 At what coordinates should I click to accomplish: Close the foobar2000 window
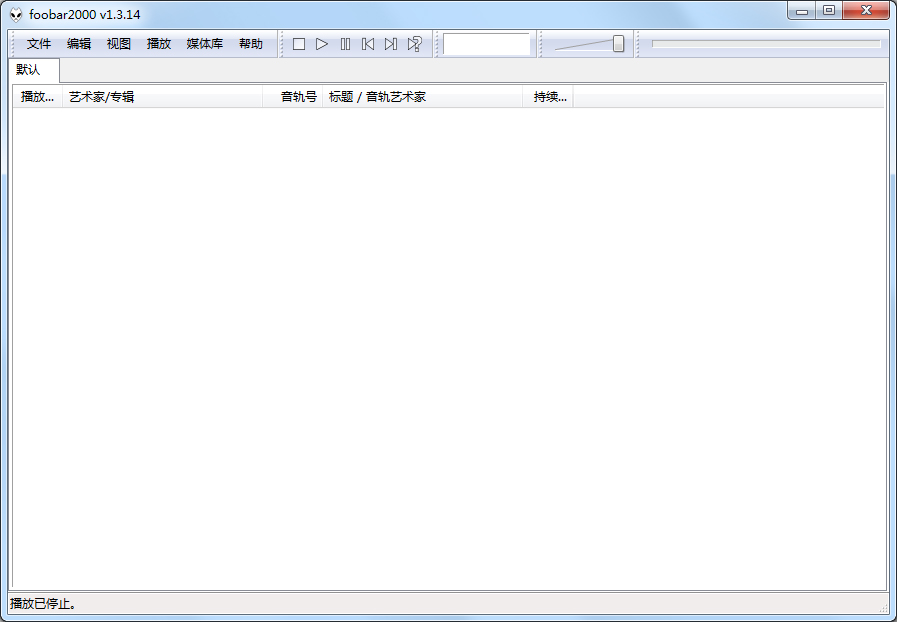[x=866, y=10]
